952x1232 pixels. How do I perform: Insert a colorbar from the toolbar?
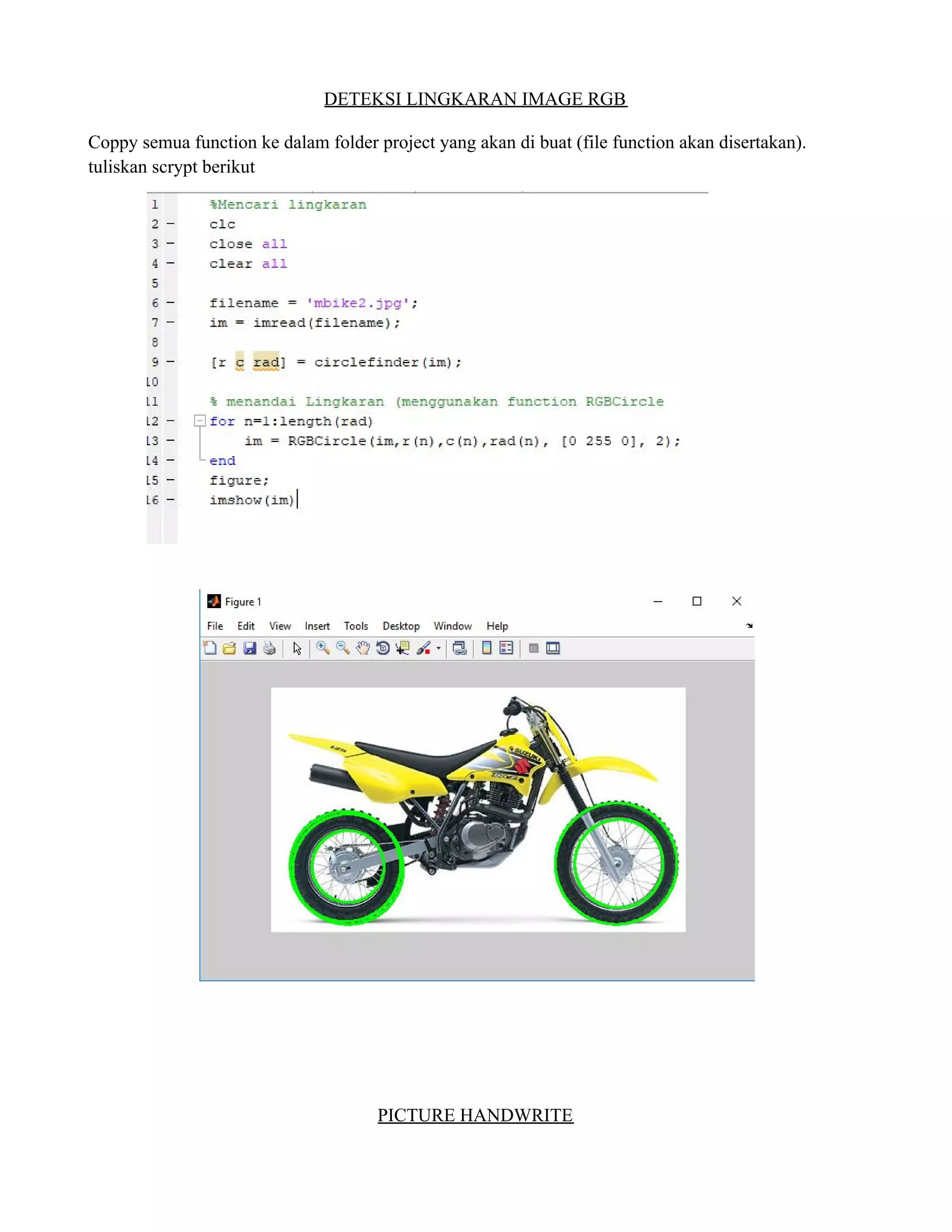pos(487,648)
